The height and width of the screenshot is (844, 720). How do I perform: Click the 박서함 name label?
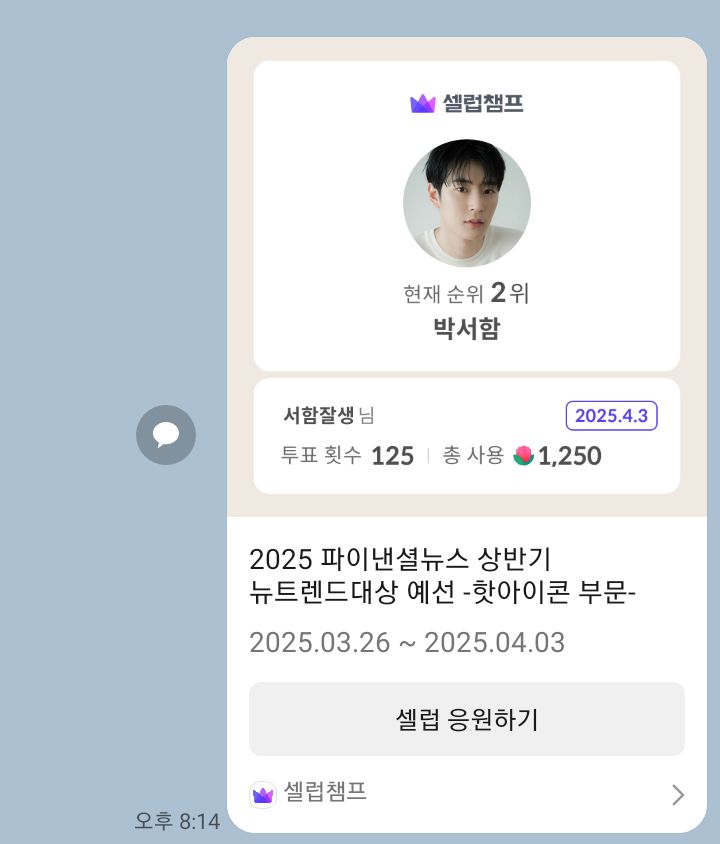[466, 329]
